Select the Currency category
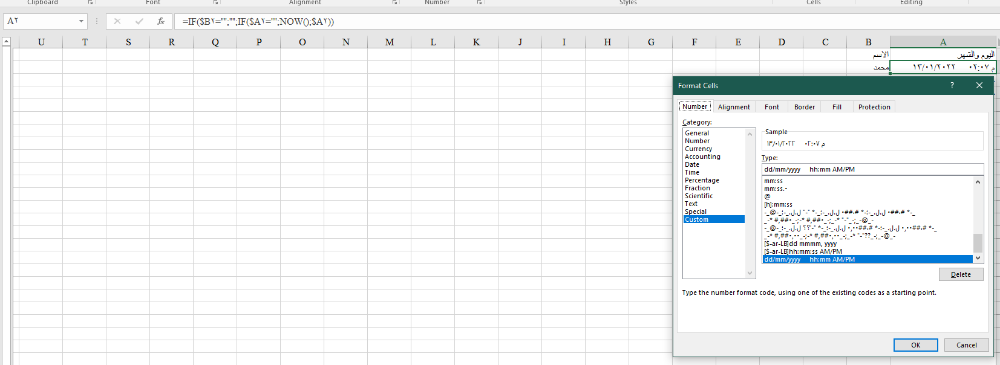Image resolution: width=1000 pixels, height=365 pixels. click(698, 149)
